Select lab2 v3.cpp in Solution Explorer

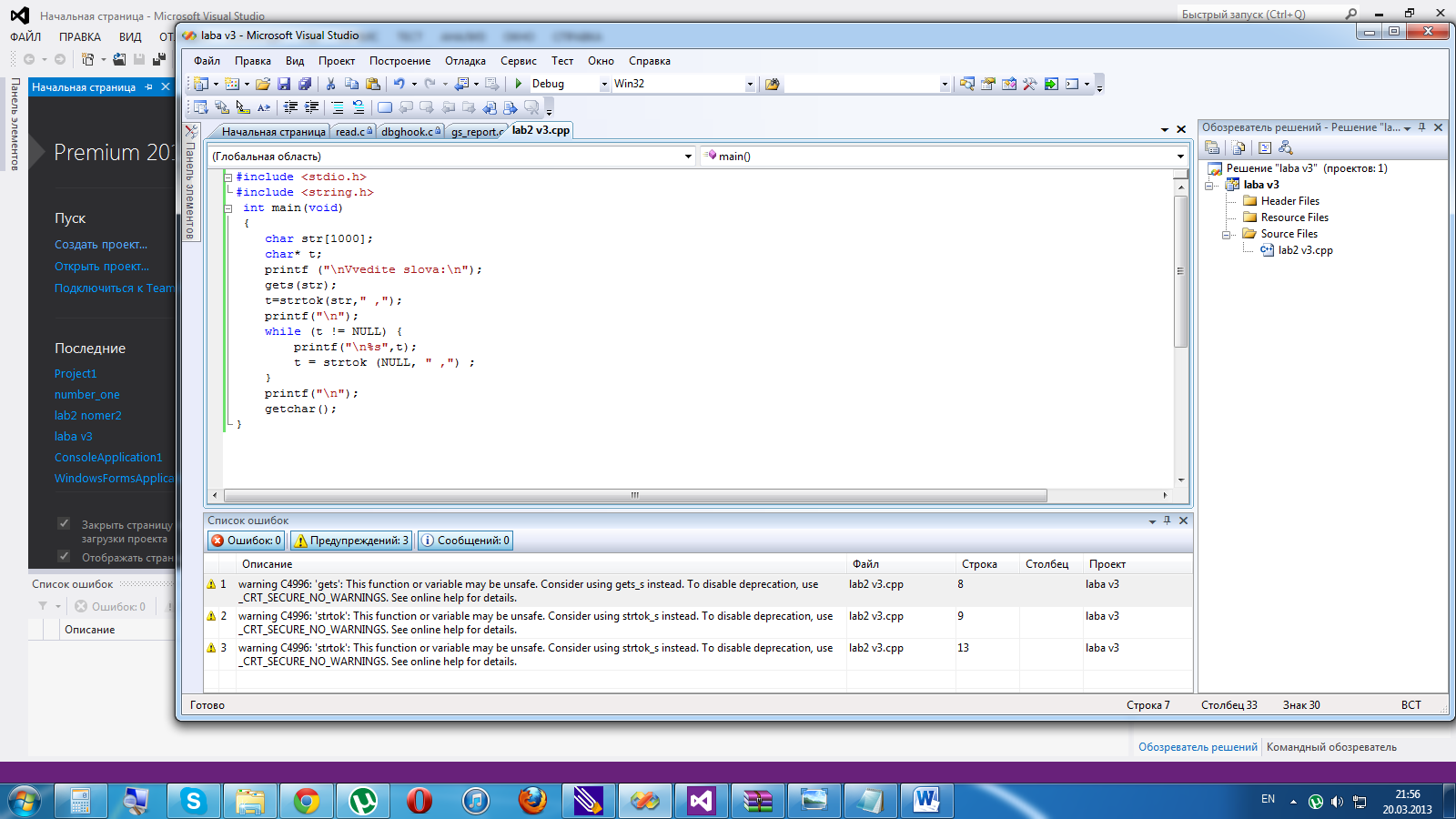[x=1305, y=250]
